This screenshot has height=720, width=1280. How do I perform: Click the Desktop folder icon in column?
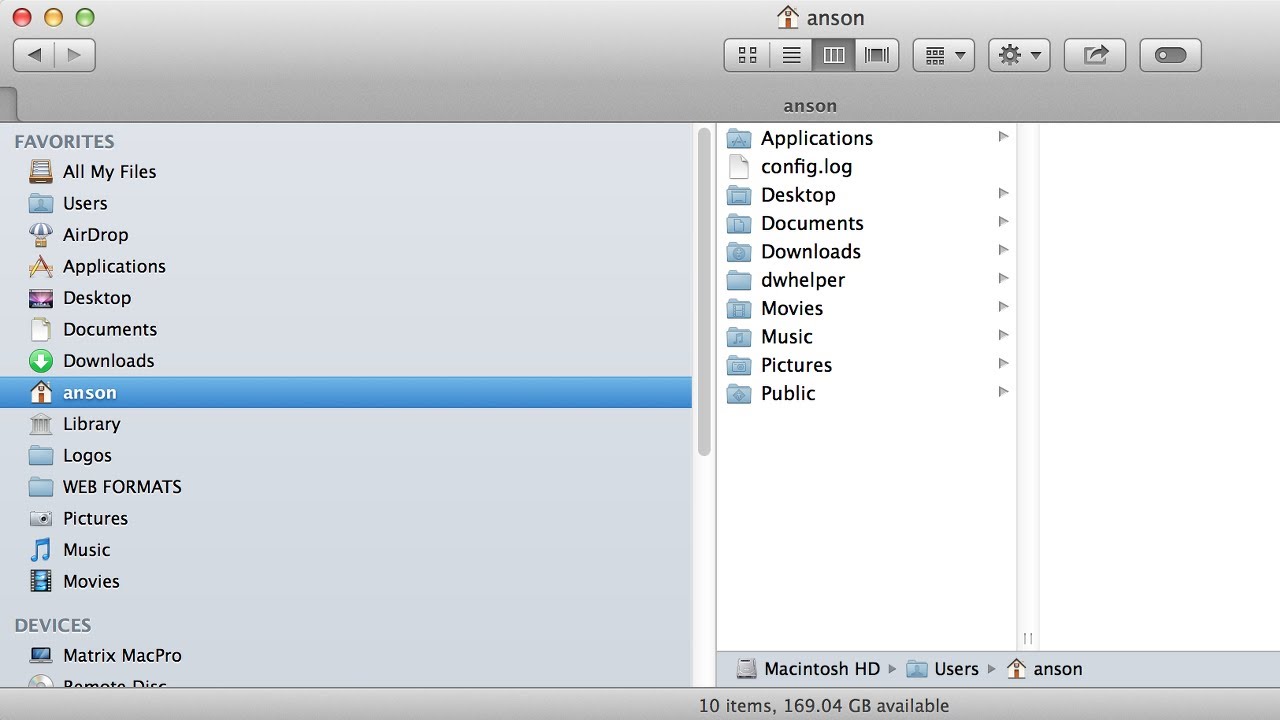pos(739,195)
